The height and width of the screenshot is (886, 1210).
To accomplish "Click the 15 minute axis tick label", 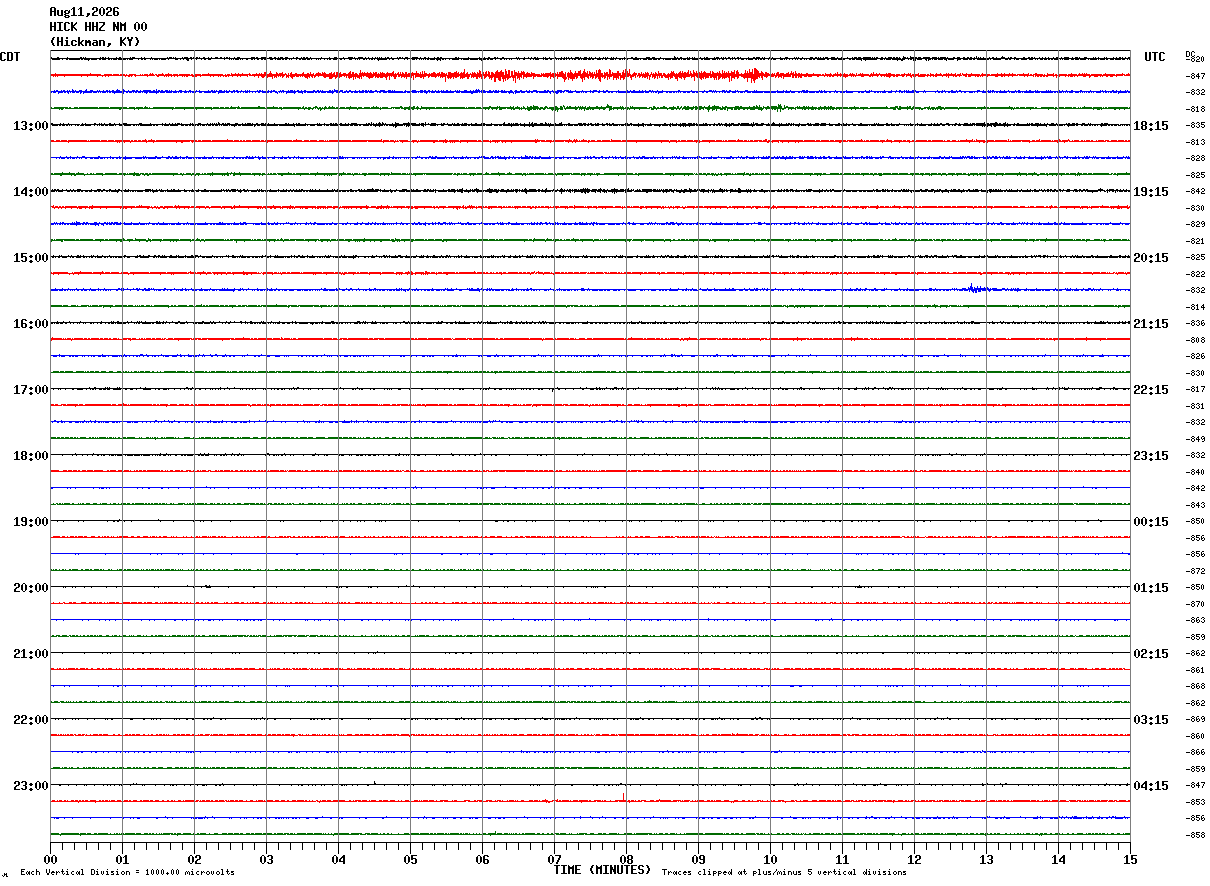I will tap(1130, 859).
